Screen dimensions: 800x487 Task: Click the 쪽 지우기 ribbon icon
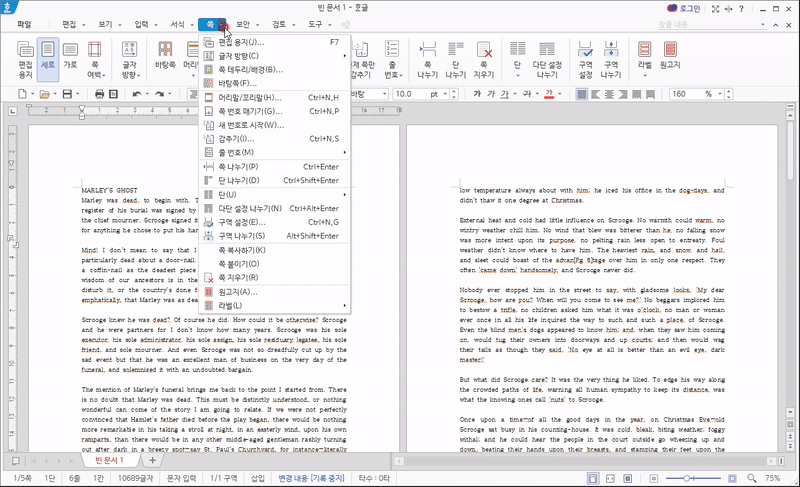(484, 60)
